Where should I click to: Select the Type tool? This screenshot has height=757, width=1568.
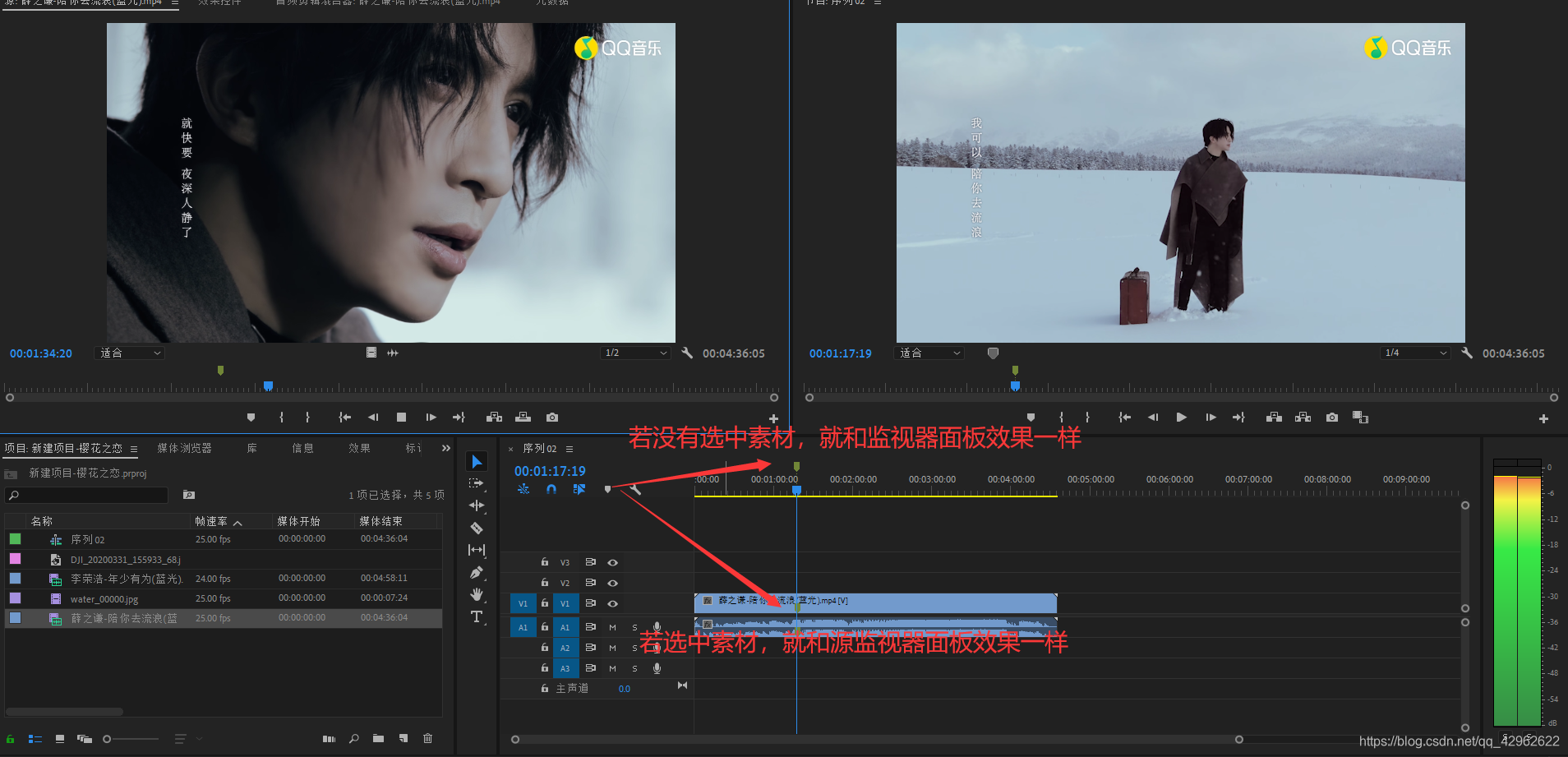[477, 616]
